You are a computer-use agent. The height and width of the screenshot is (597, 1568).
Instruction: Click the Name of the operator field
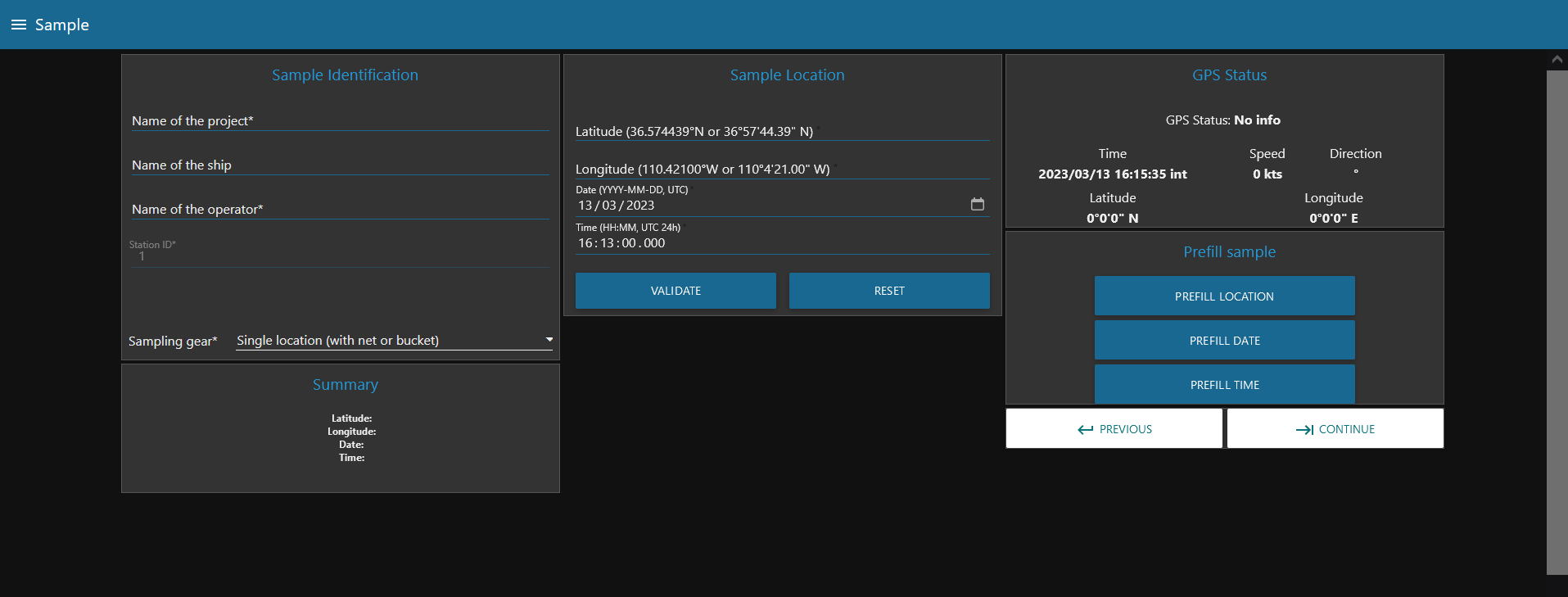[x=341, y=209]
